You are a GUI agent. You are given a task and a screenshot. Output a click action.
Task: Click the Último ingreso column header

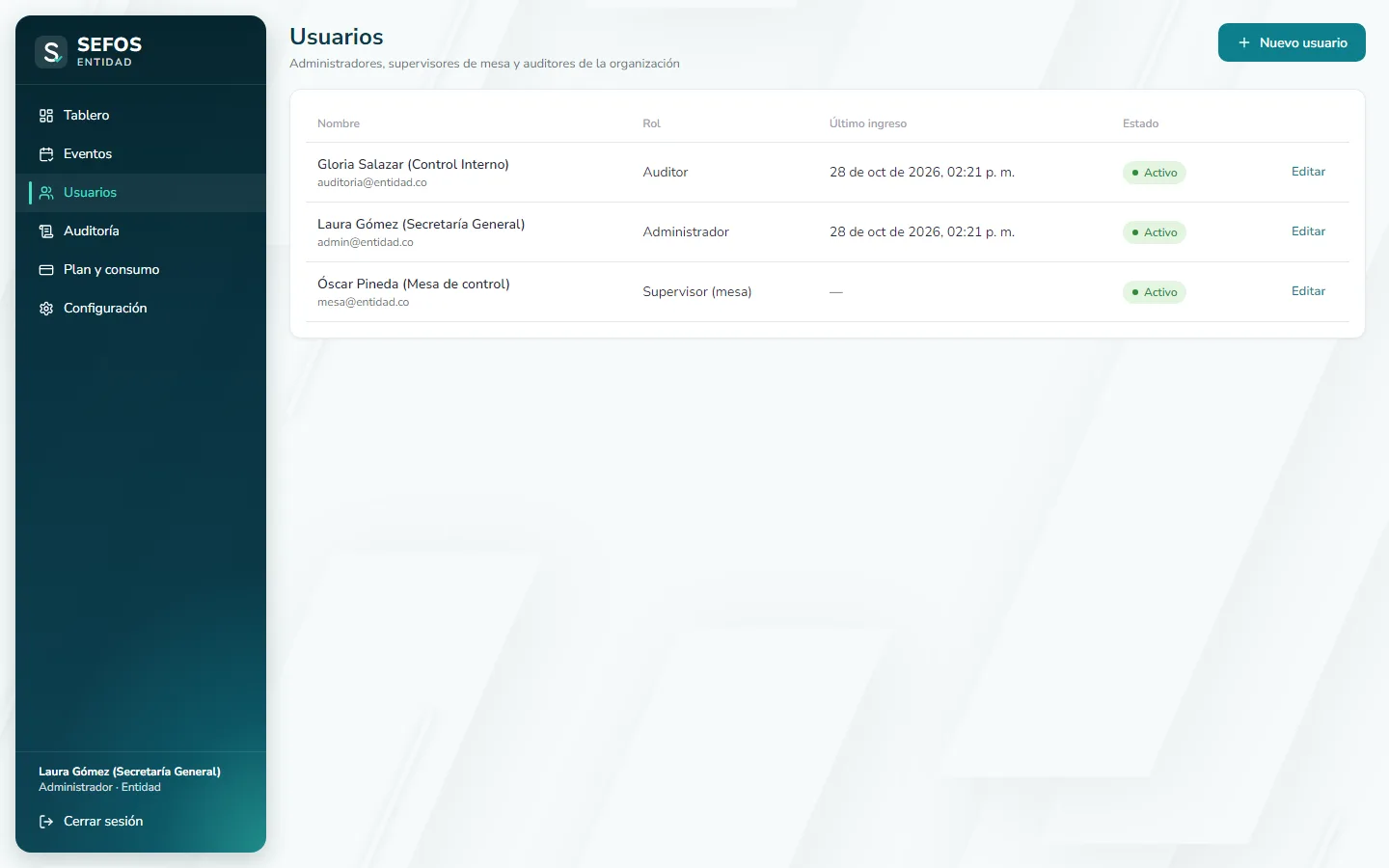(868, 123)
